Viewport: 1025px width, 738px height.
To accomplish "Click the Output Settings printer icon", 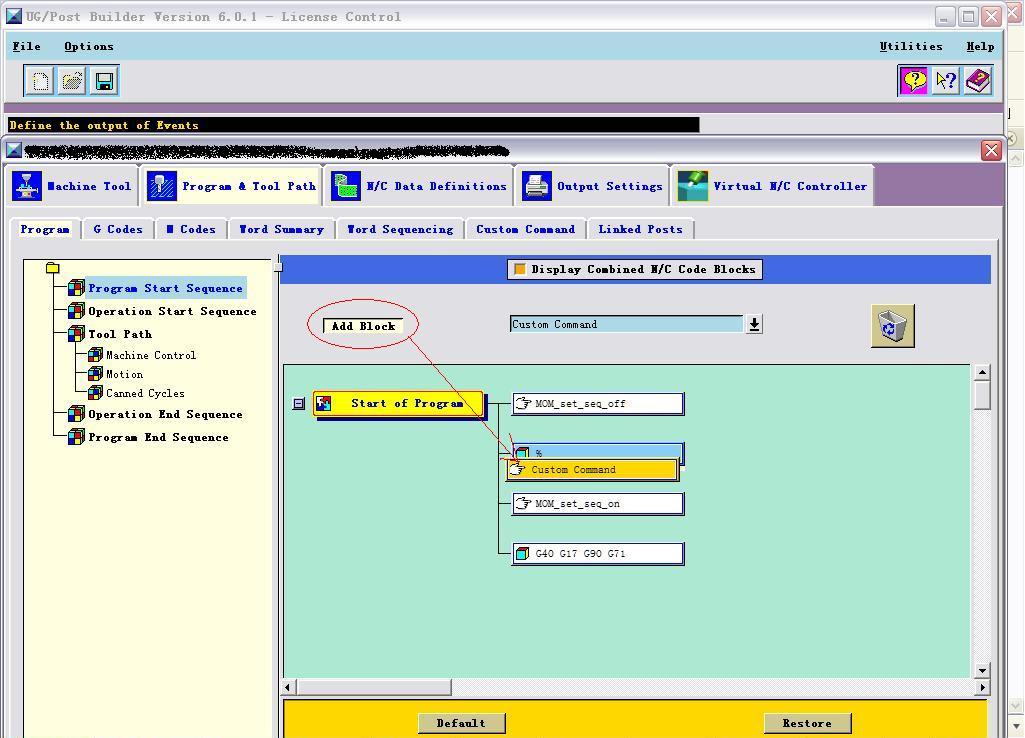I will tap(537, 186).
